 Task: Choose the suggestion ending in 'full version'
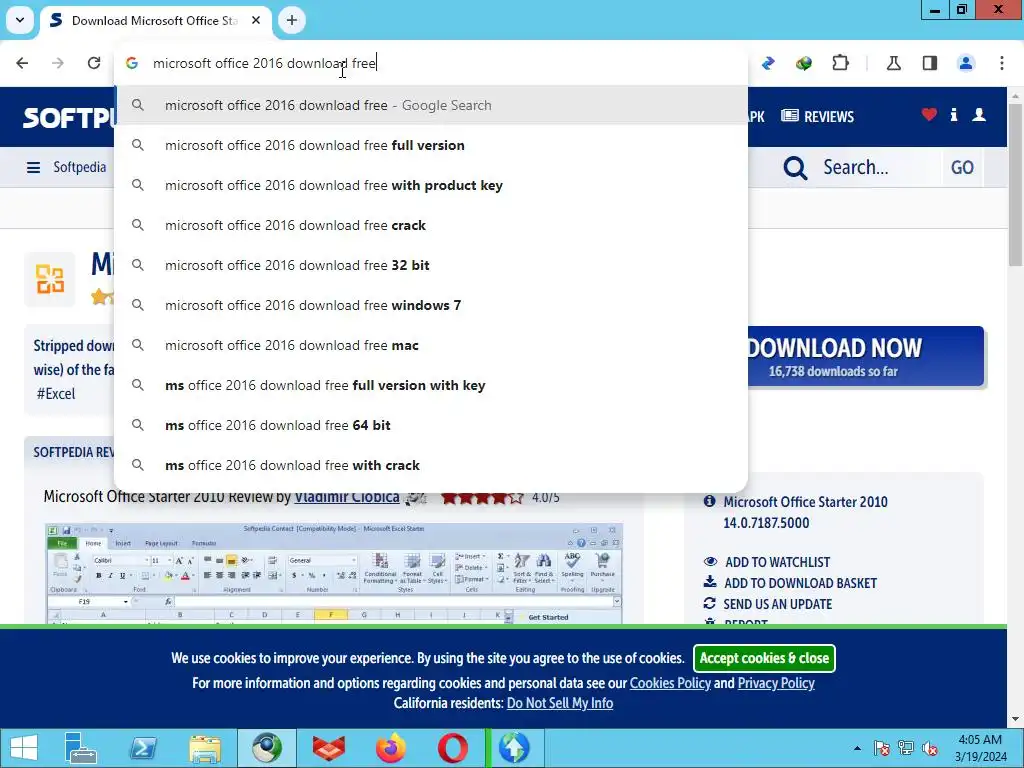pyautogui.click(x=431, y=145)
